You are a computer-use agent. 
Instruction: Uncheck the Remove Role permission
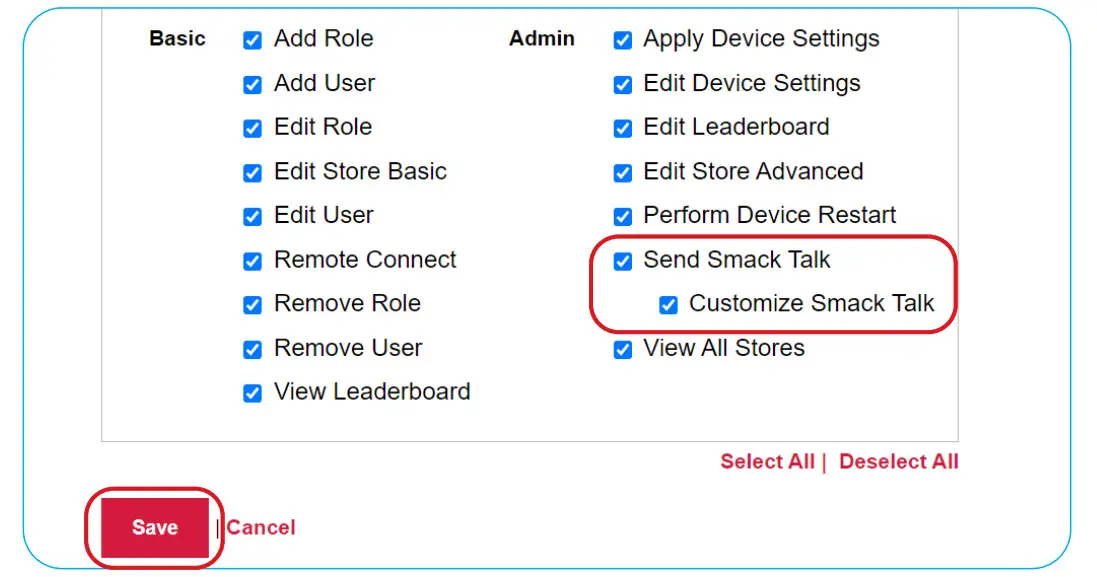[x=252, y=304]
